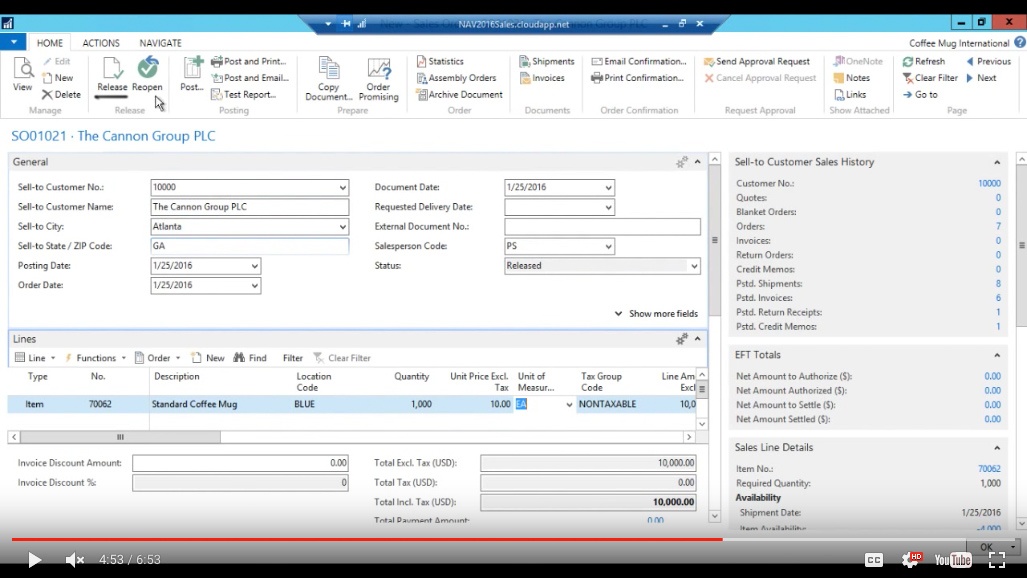Open the Help question mark icon
The image size is (1027, 578).
[x=1020, y=43]
